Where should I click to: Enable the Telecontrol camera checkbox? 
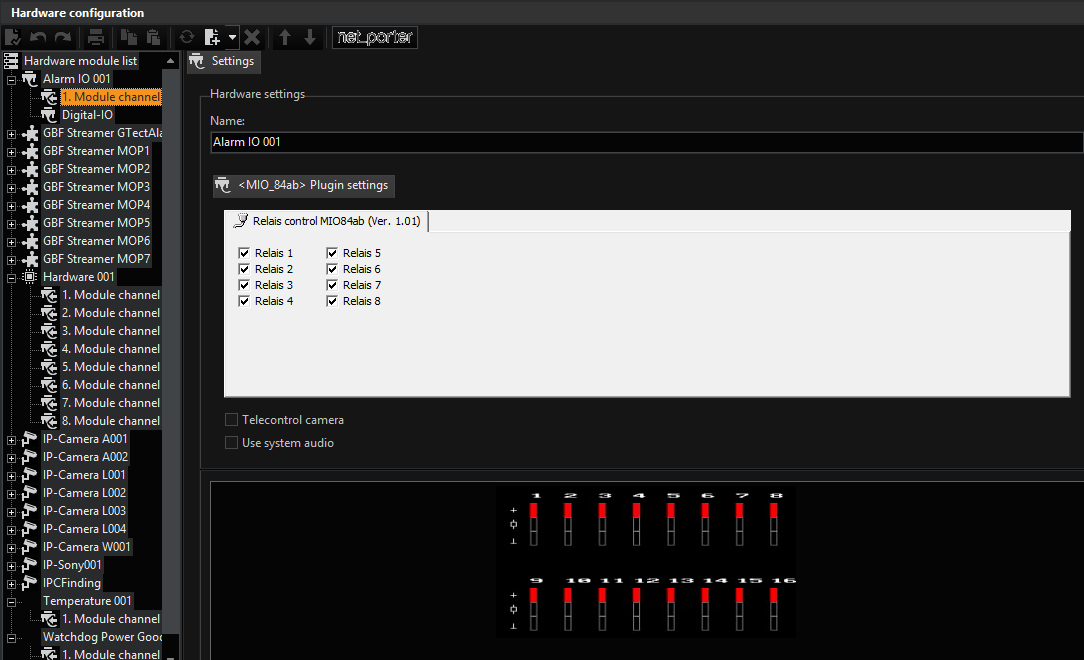232,419
